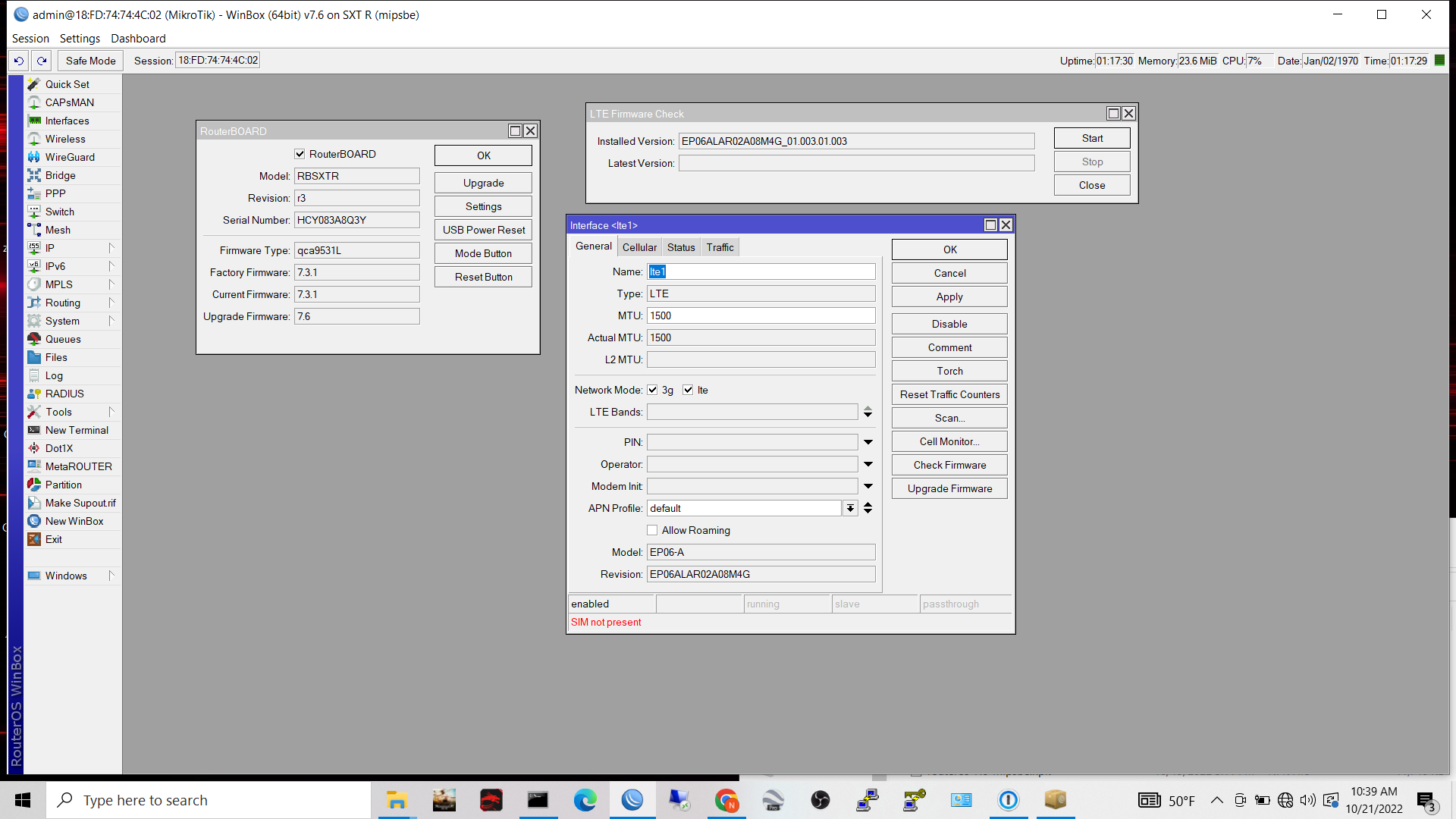Enable Allow Roaming
The image size is (1456, 819).
coord(652,530)
